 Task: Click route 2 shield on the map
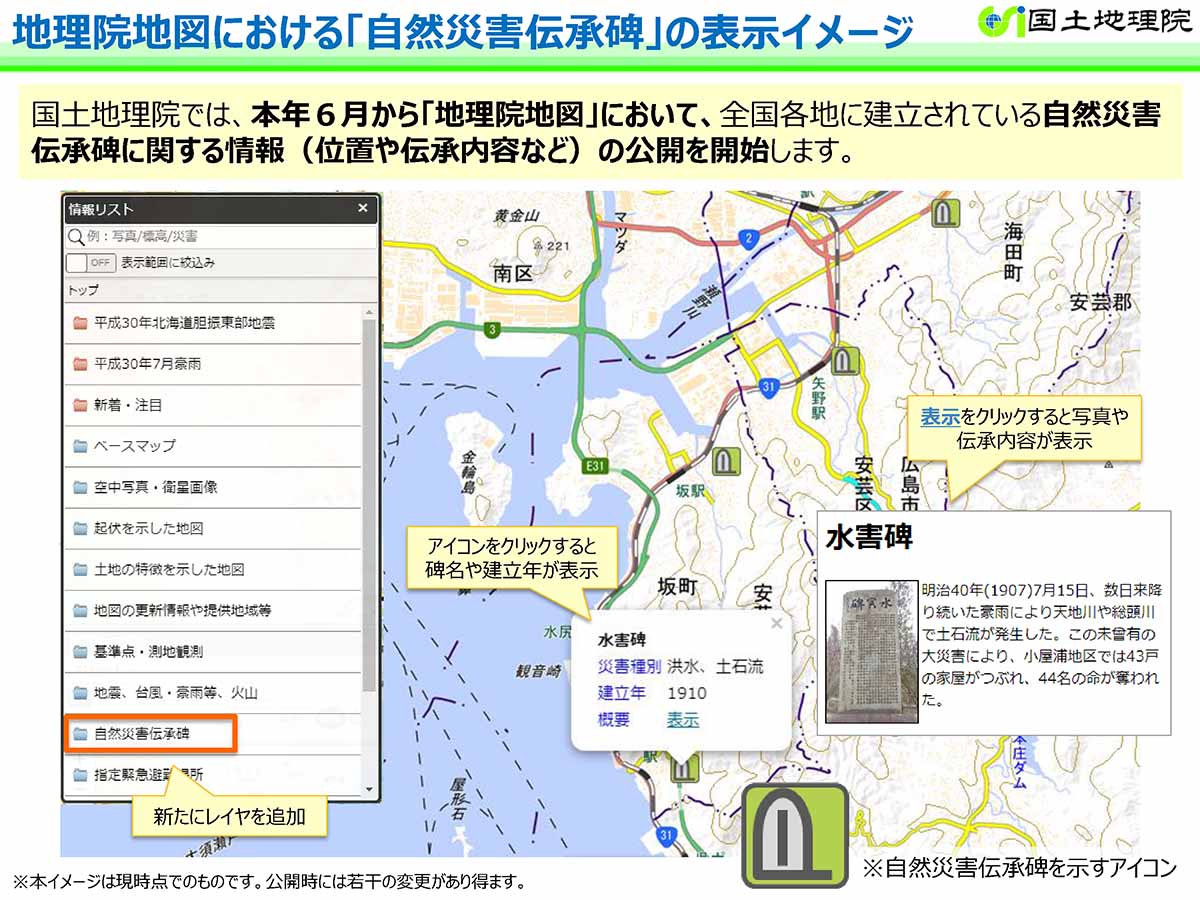747,238
